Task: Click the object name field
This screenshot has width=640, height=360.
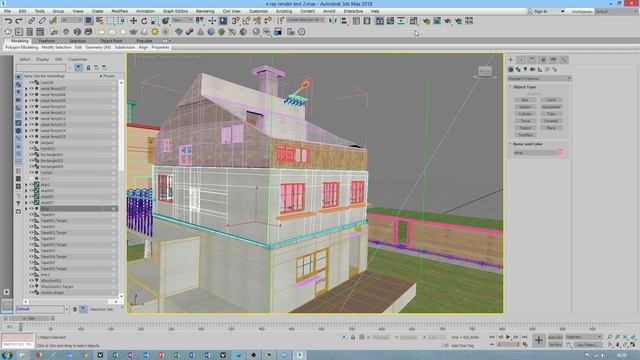Action: coord(535,153)
